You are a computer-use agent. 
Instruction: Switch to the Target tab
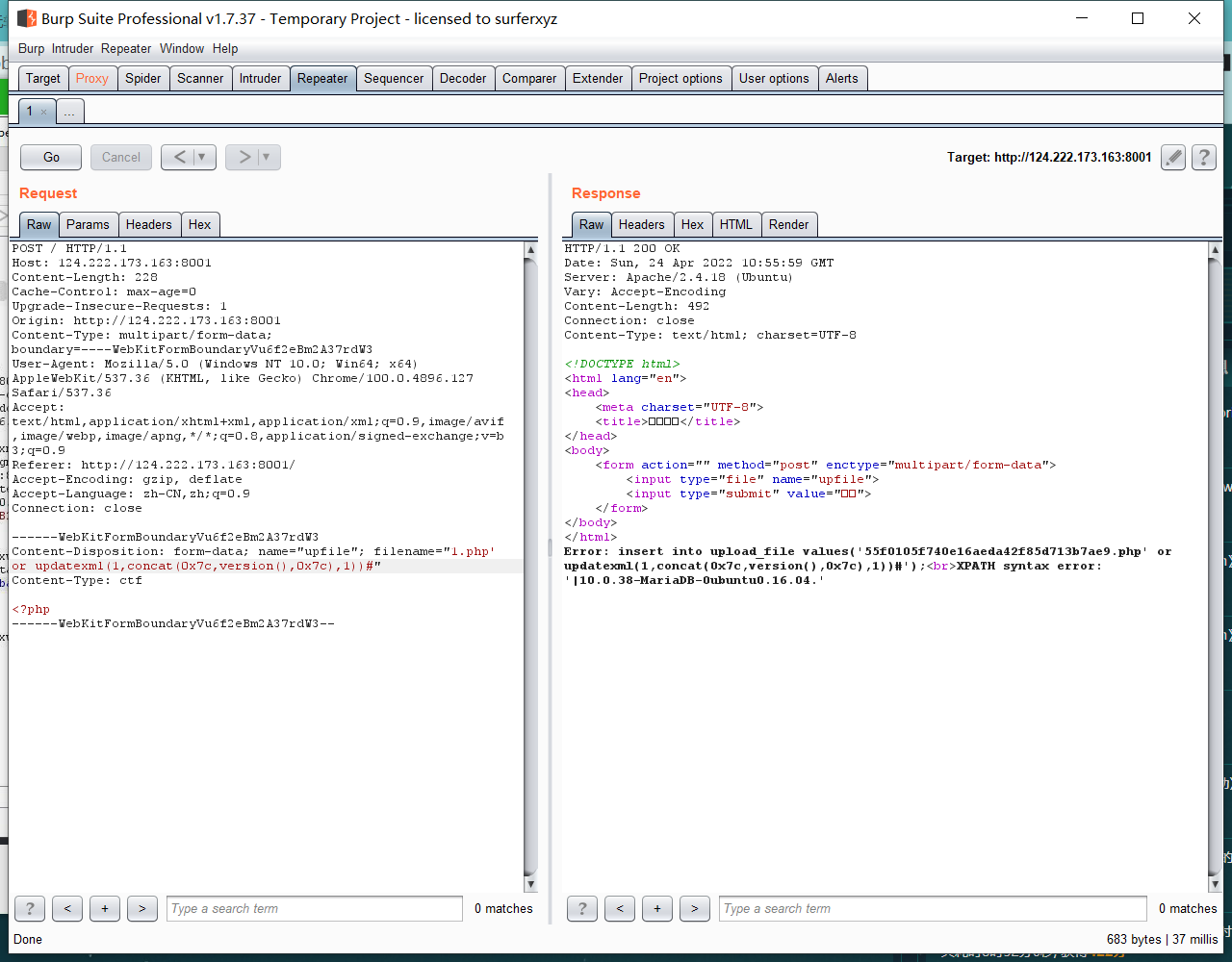point(43,79)
